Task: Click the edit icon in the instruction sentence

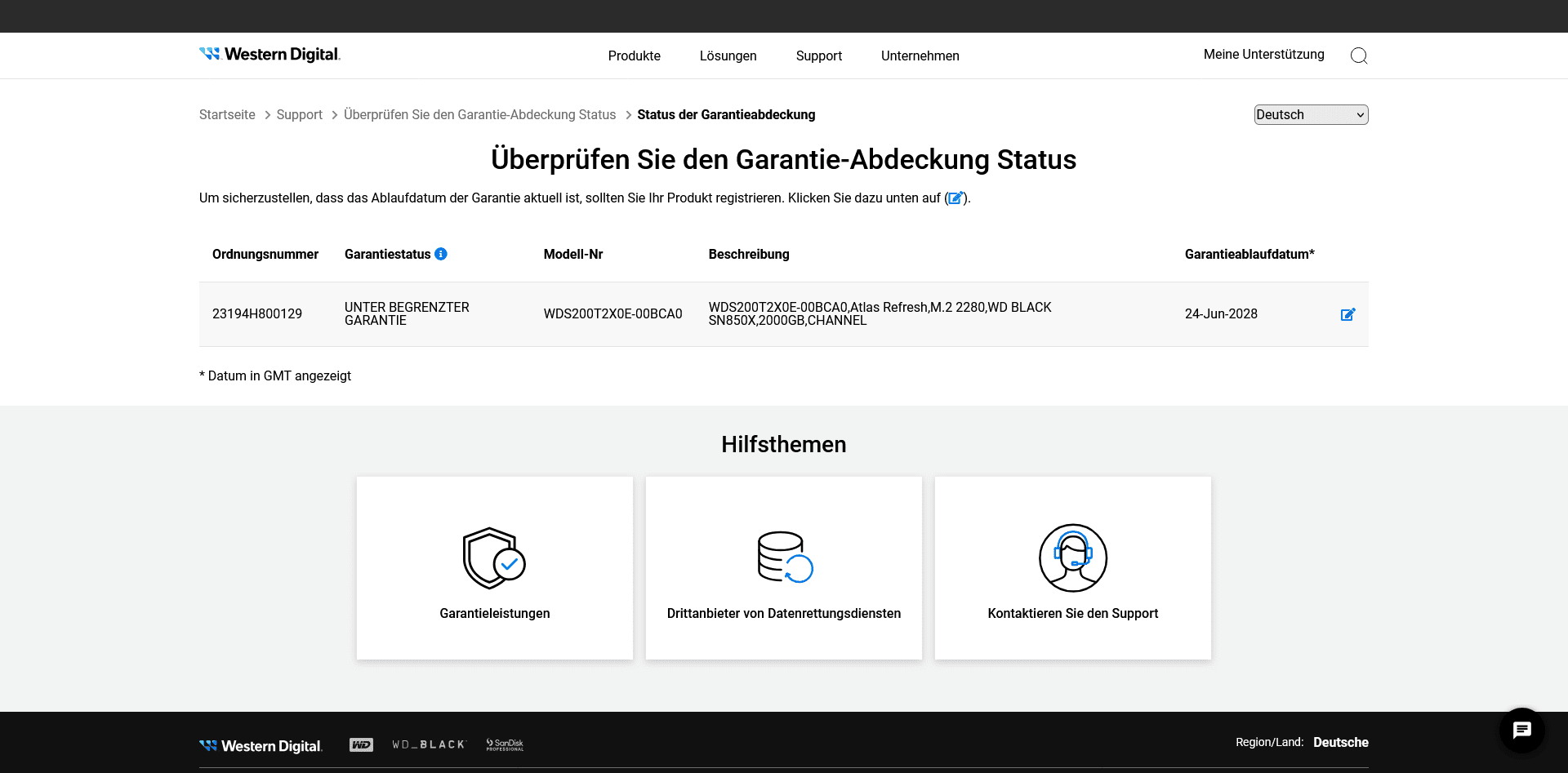Action: tap(955, 198)
